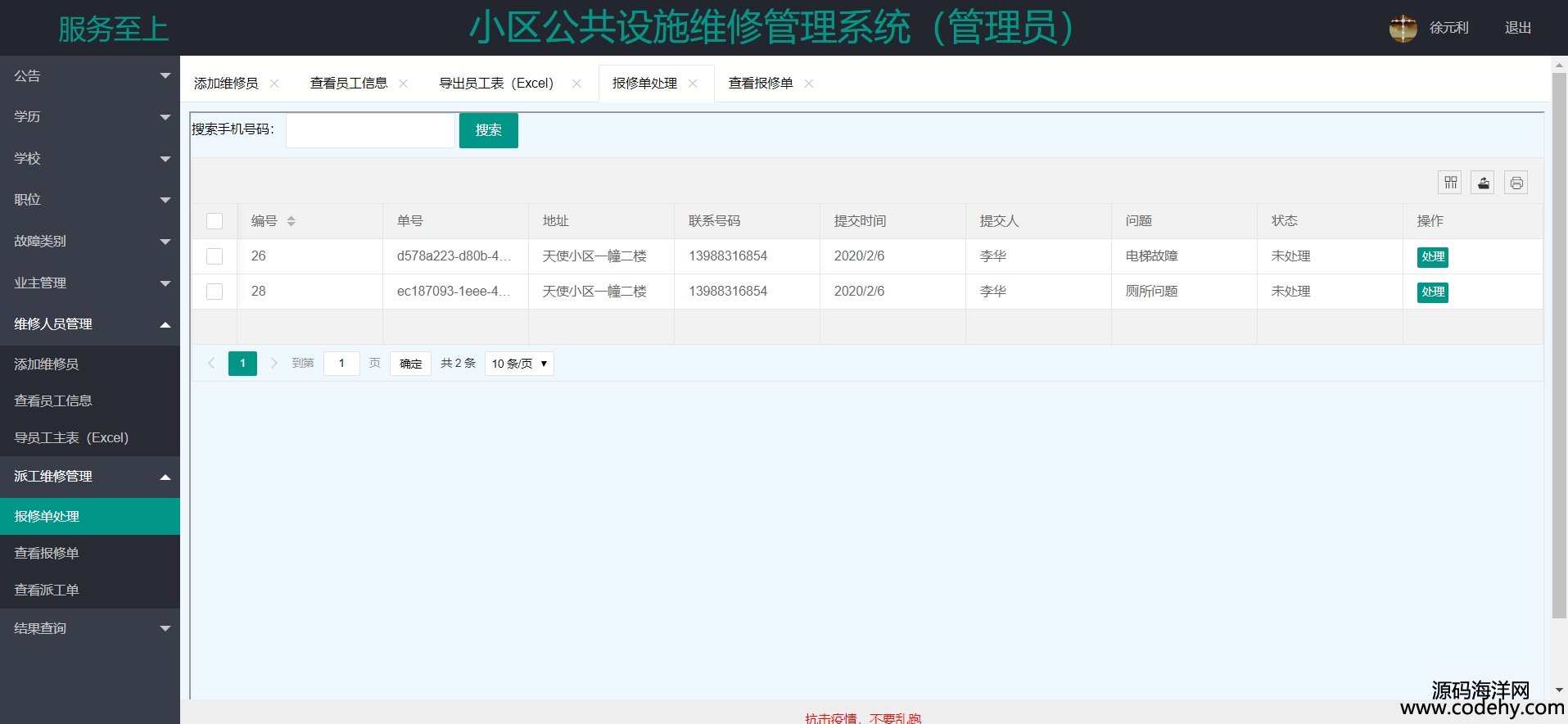Click the vertical page scrollbar

pyautogui.click(x=1559, y=344)
